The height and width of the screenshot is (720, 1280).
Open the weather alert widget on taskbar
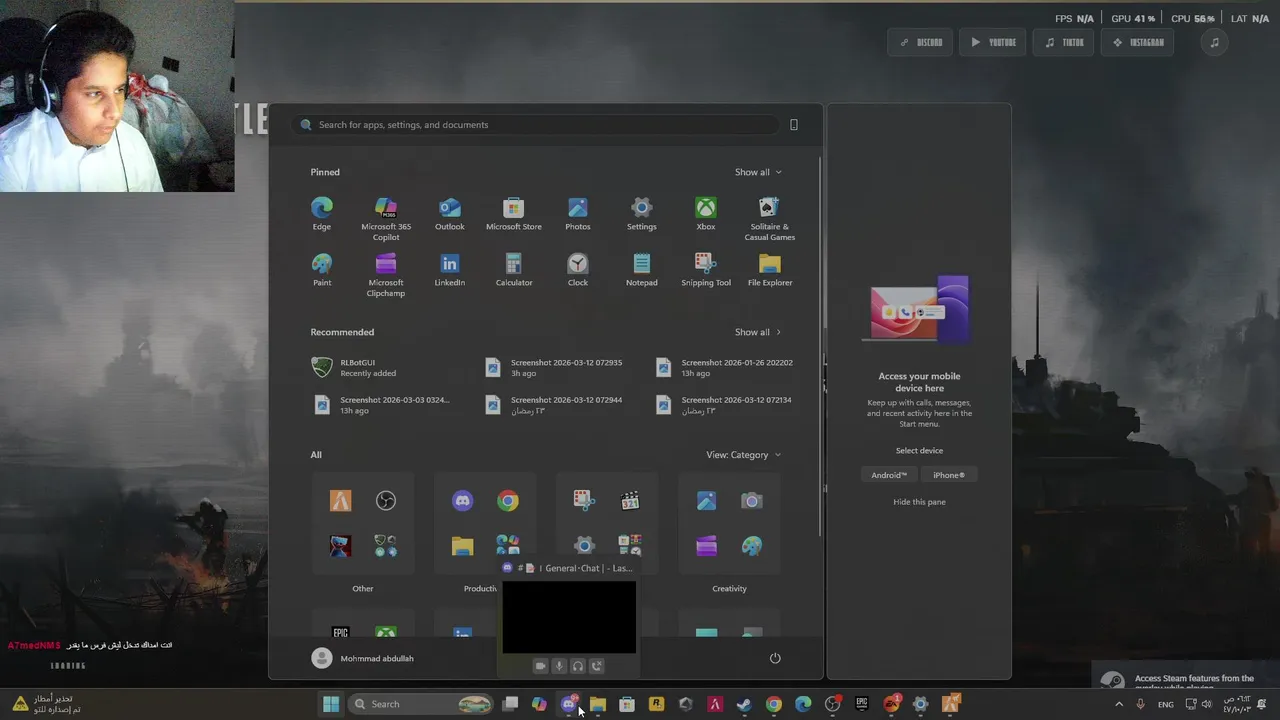click(46, 704)
